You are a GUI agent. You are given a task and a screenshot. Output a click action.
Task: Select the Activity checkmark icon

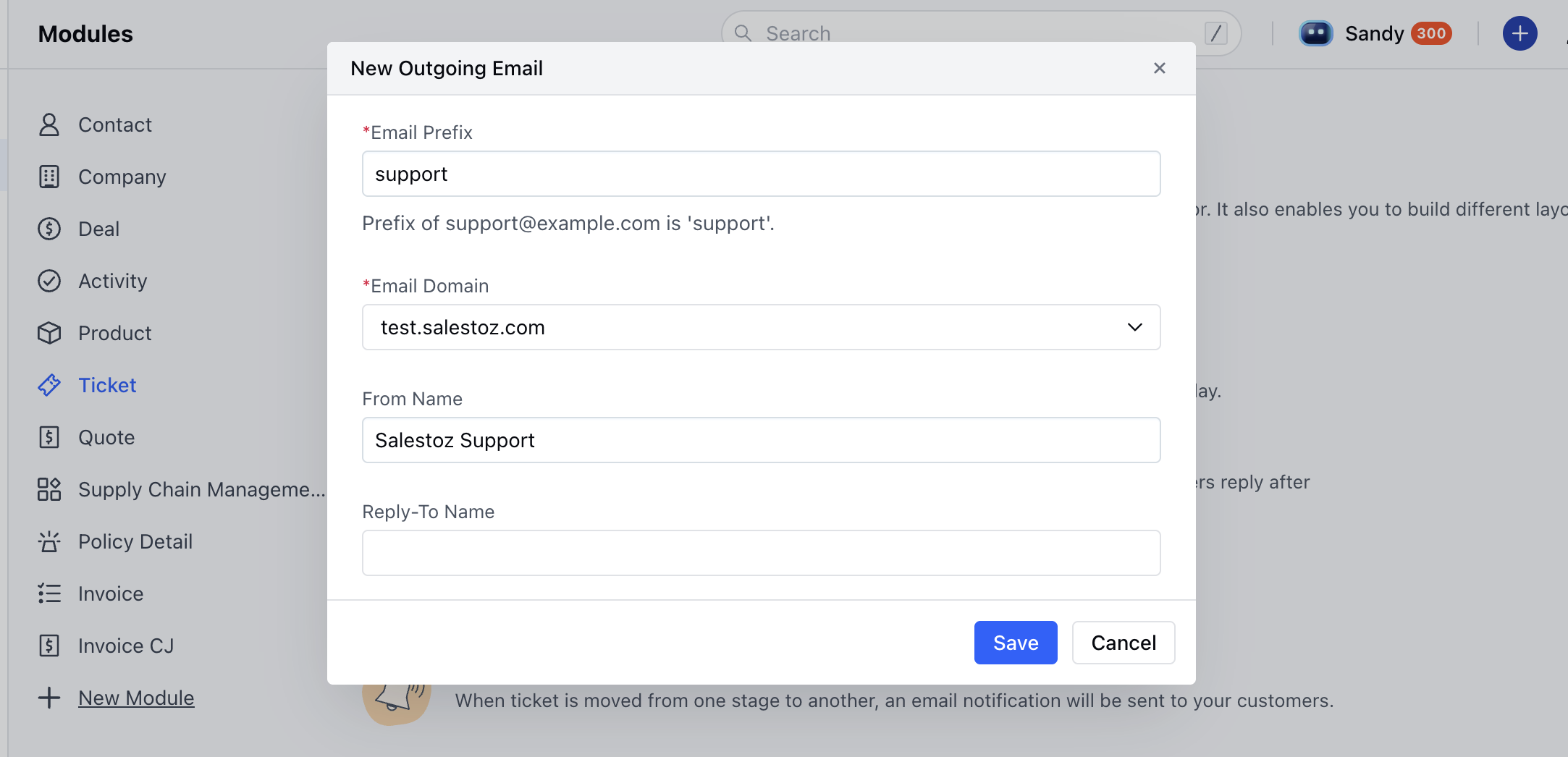(49, 281)
